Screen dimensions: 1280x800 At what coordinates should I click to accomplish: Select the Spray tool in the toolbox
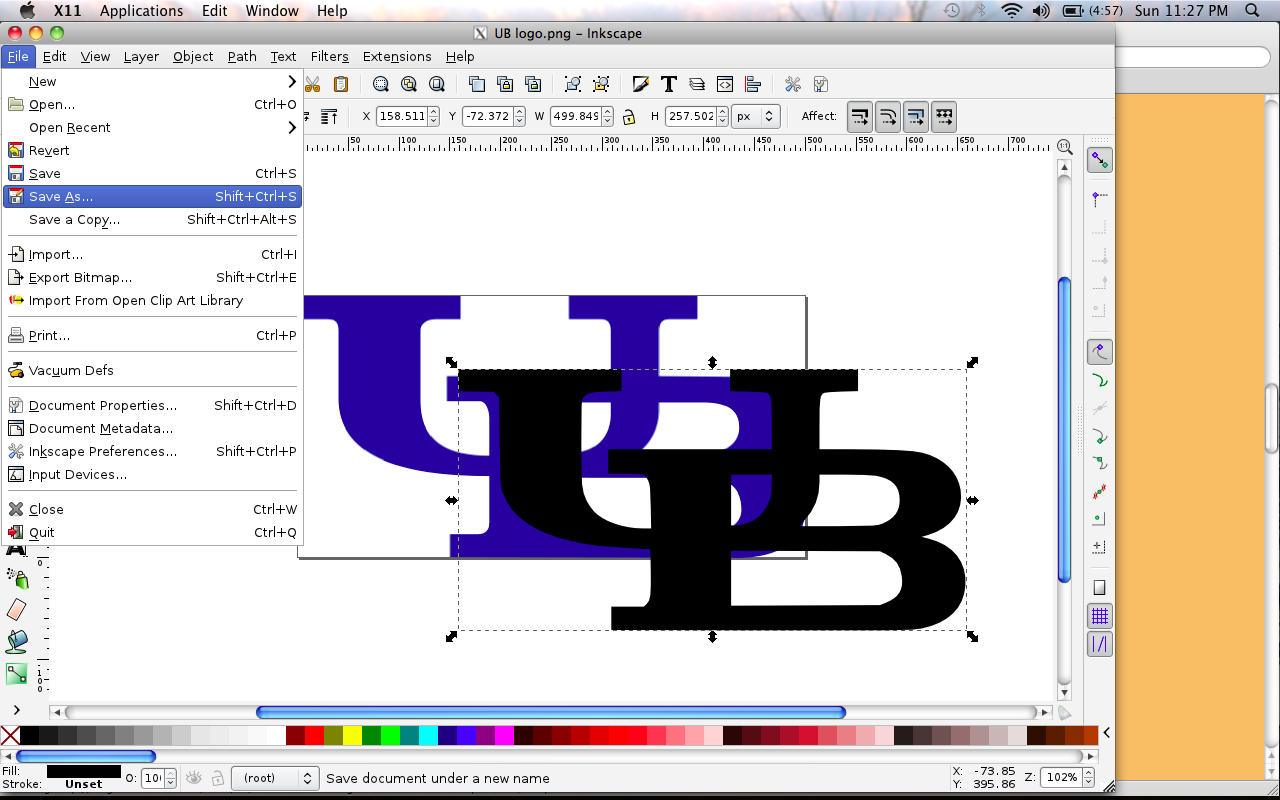tap(17, 577)
